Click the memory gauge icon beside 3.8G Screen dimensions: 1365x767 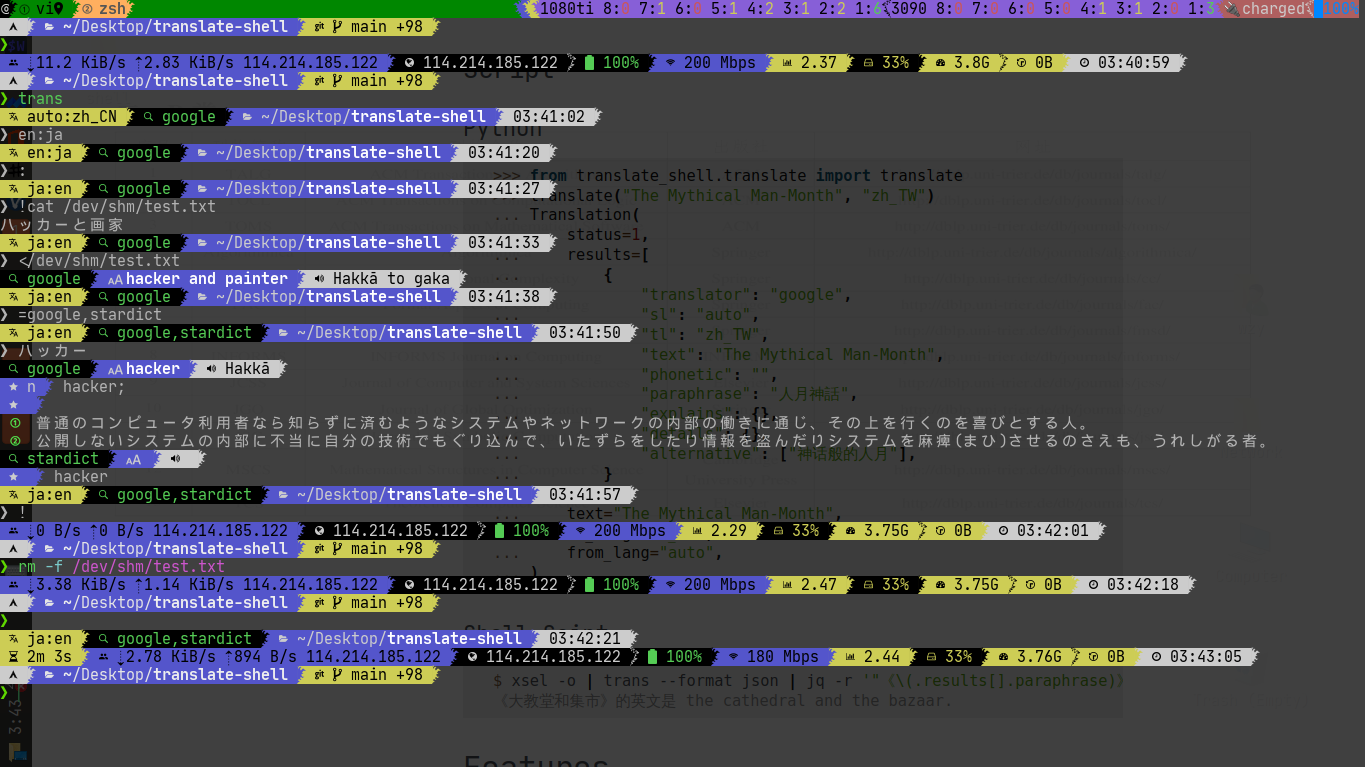[940, 62]
